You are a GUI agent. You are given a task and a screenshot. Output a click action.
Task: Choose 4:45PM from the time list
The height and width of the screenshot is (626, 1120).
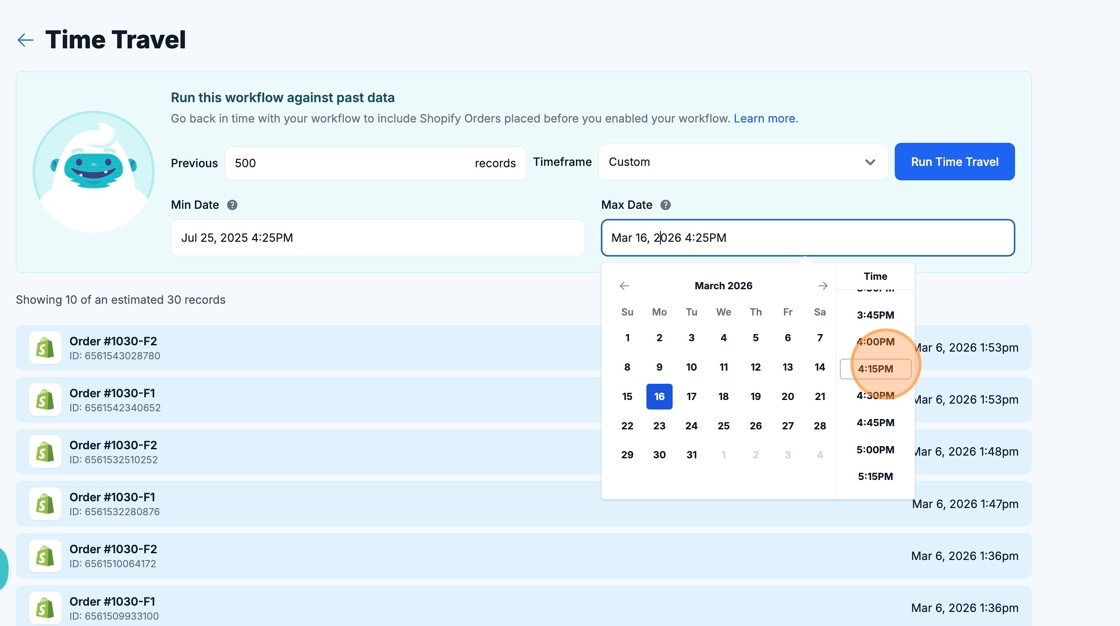click(875, 423)
